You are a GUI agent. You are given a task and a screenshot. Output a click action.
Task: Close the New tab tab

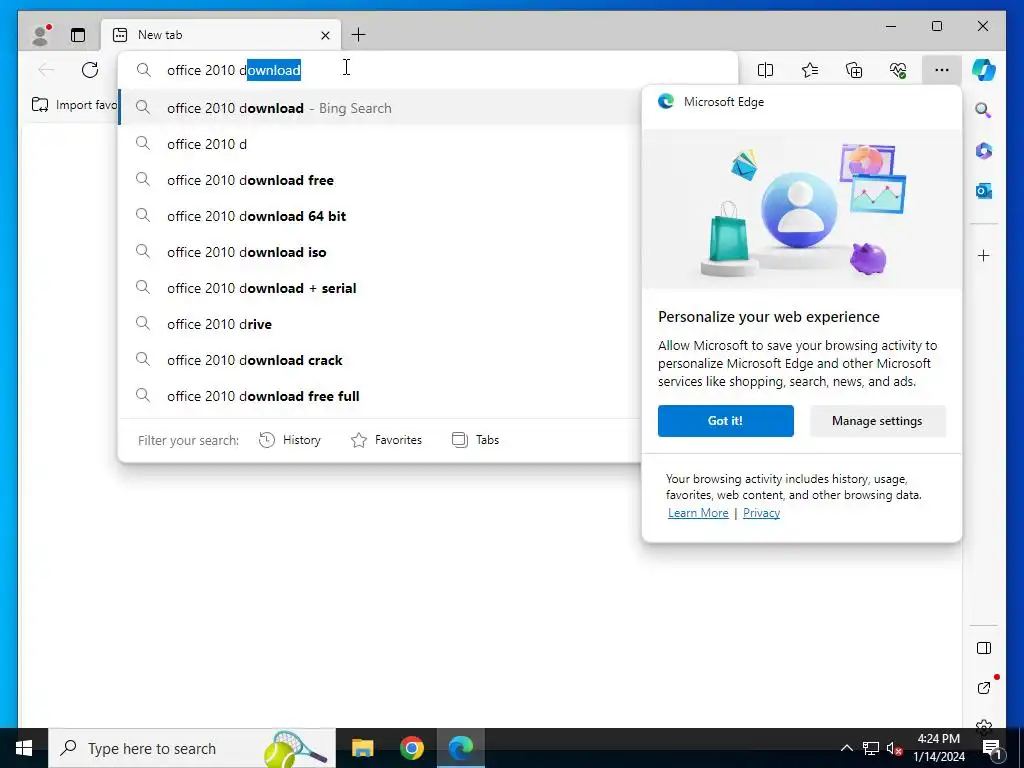pyautogui.click(x=325, y=35)
